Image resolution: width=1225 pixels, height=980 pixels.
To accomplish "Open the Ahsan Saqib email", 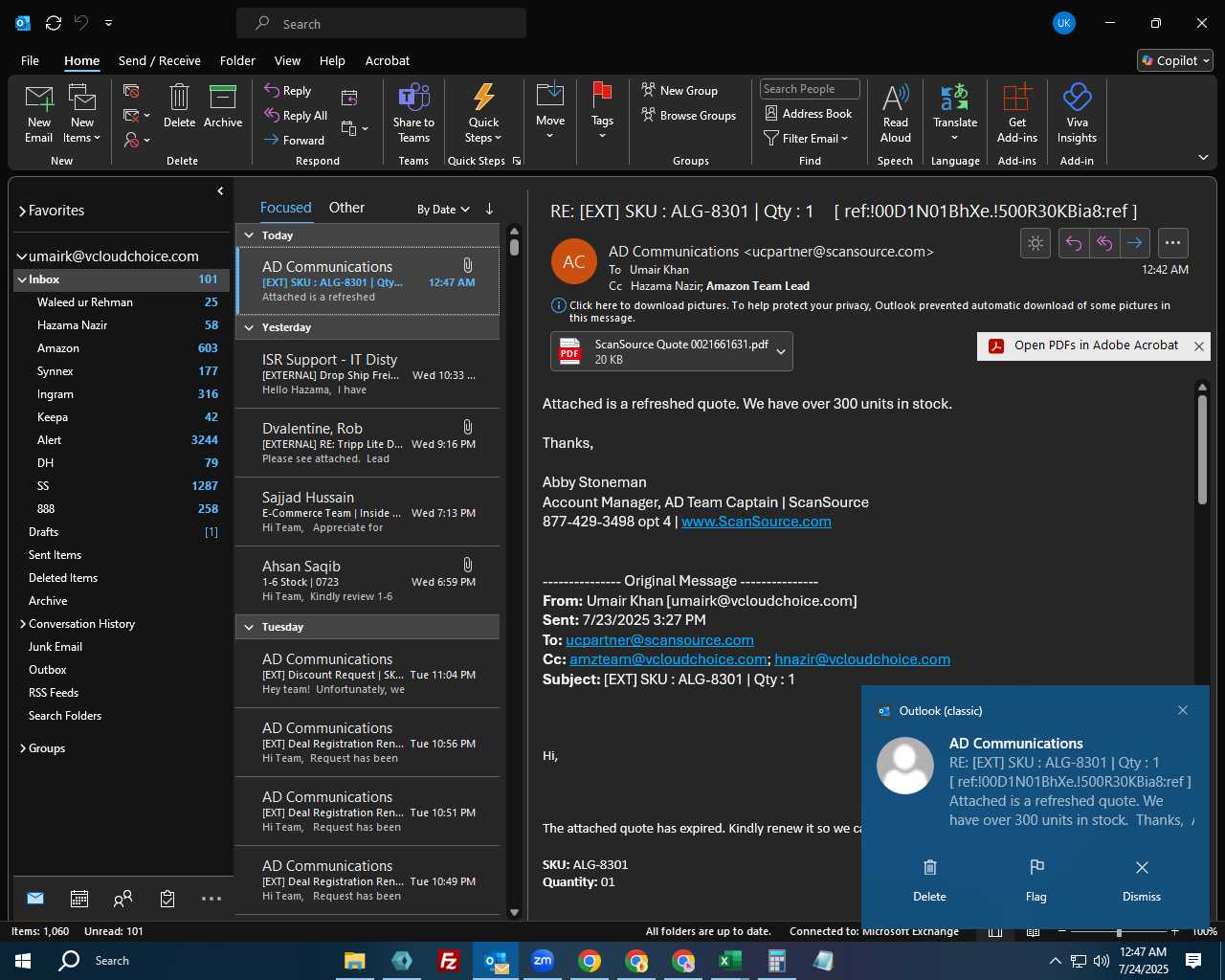I will pos(368,580).
